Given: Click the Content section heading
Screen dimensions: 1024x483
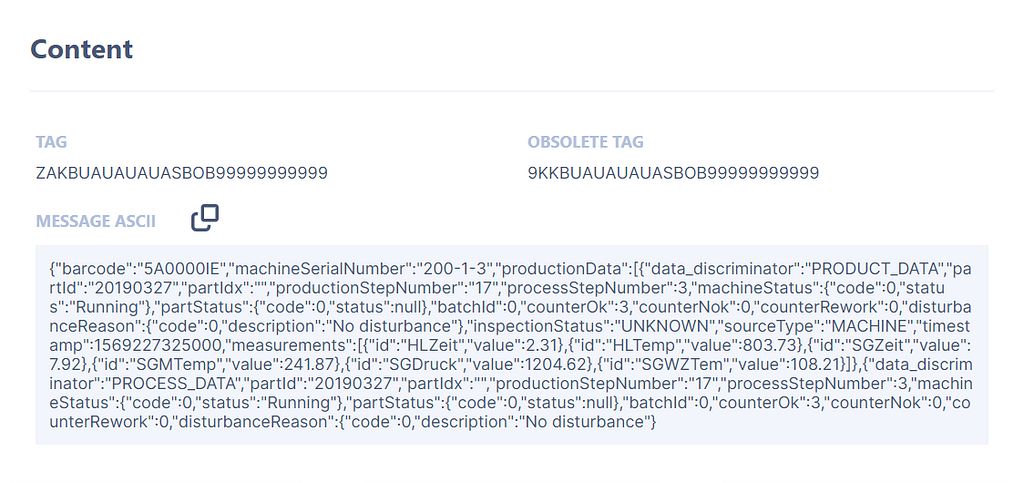Looking at the screenshot, I should click(81, 48).
